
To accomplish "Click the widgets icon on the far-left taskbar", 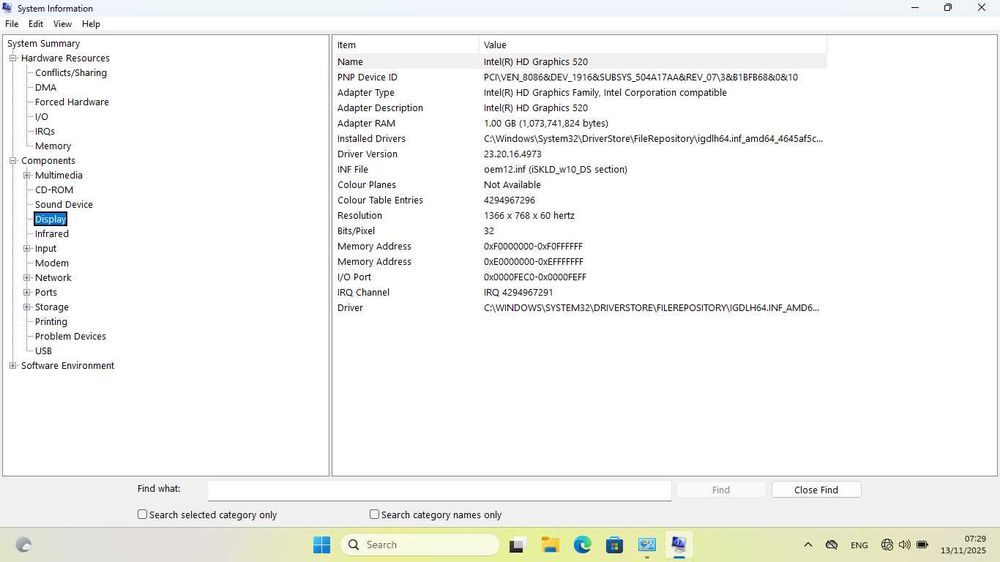I will tap(24, 545).
